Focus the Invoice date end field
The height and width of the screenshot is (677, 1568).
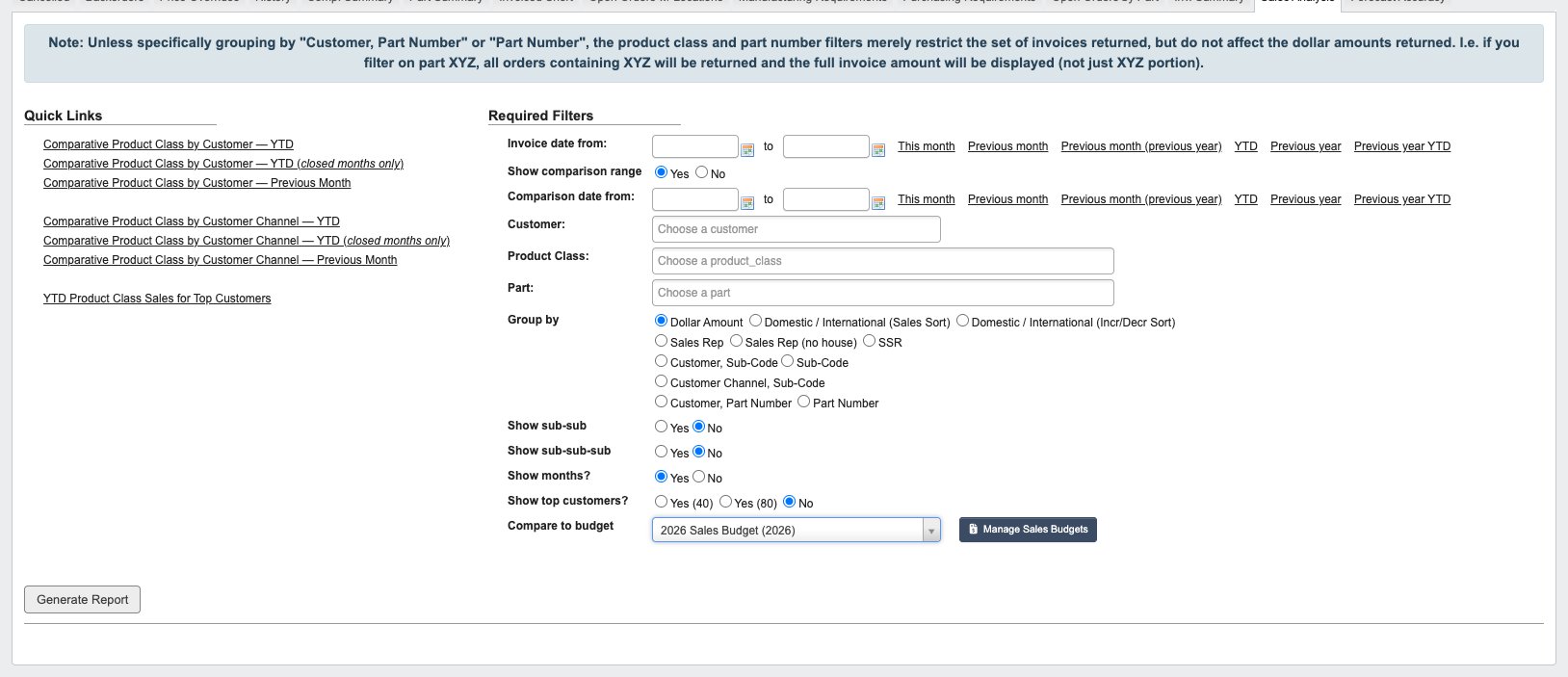coord(826,146)
